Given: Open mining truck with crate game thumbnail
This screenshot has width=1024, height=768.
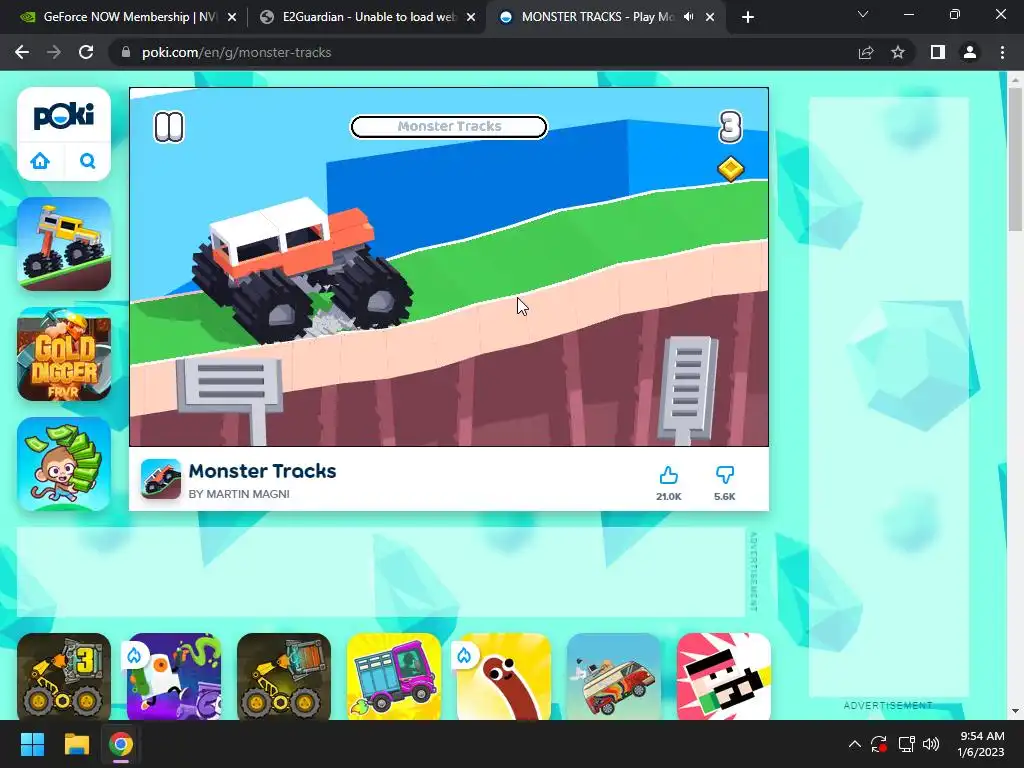Looking at the screenshot, I should [x=284, y=677].
